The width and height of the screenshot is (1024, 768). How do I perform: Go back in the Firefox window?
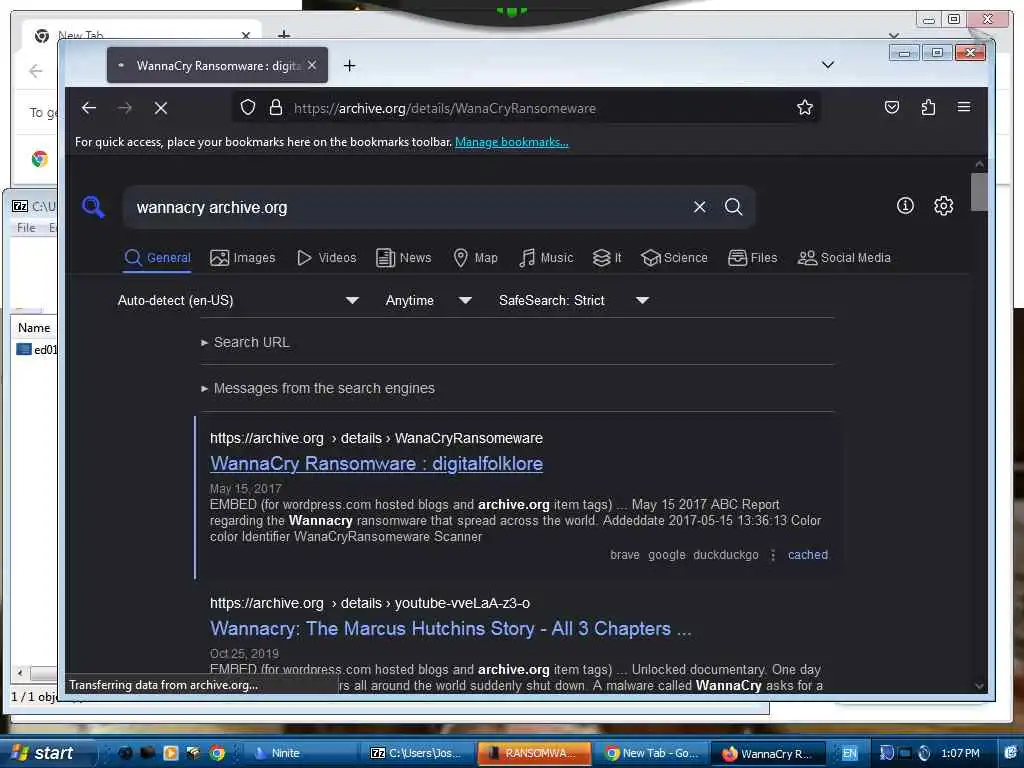point(89,108)
